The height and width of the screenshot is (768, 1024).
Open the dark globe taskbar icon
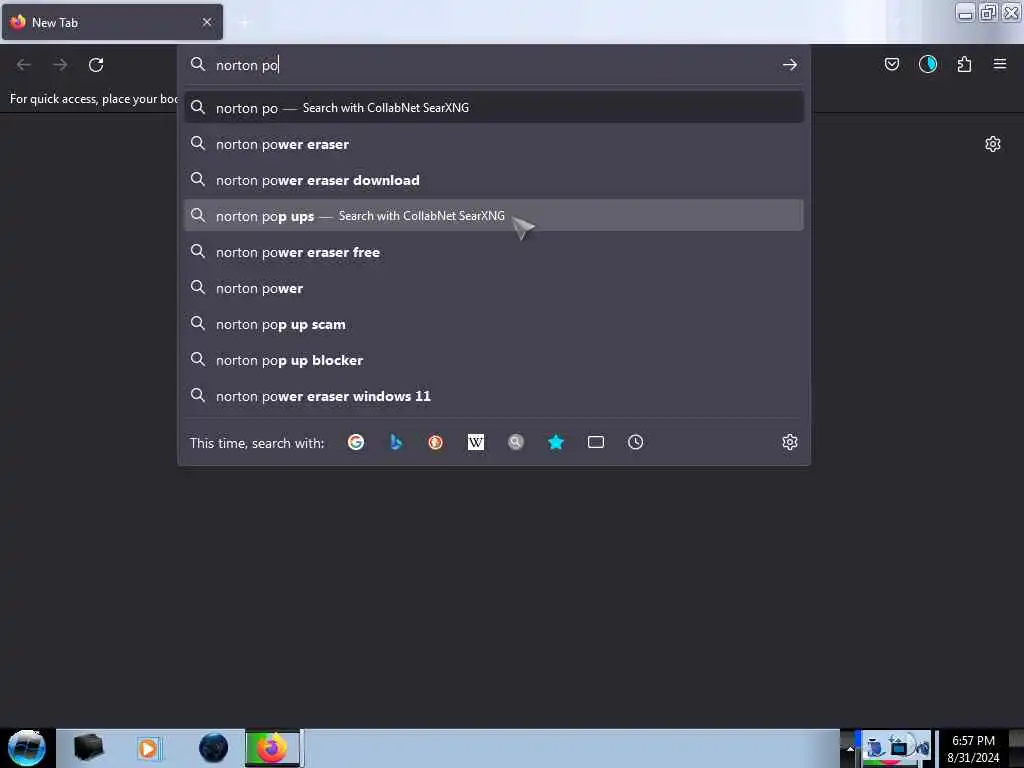click(x=214, y=748)
